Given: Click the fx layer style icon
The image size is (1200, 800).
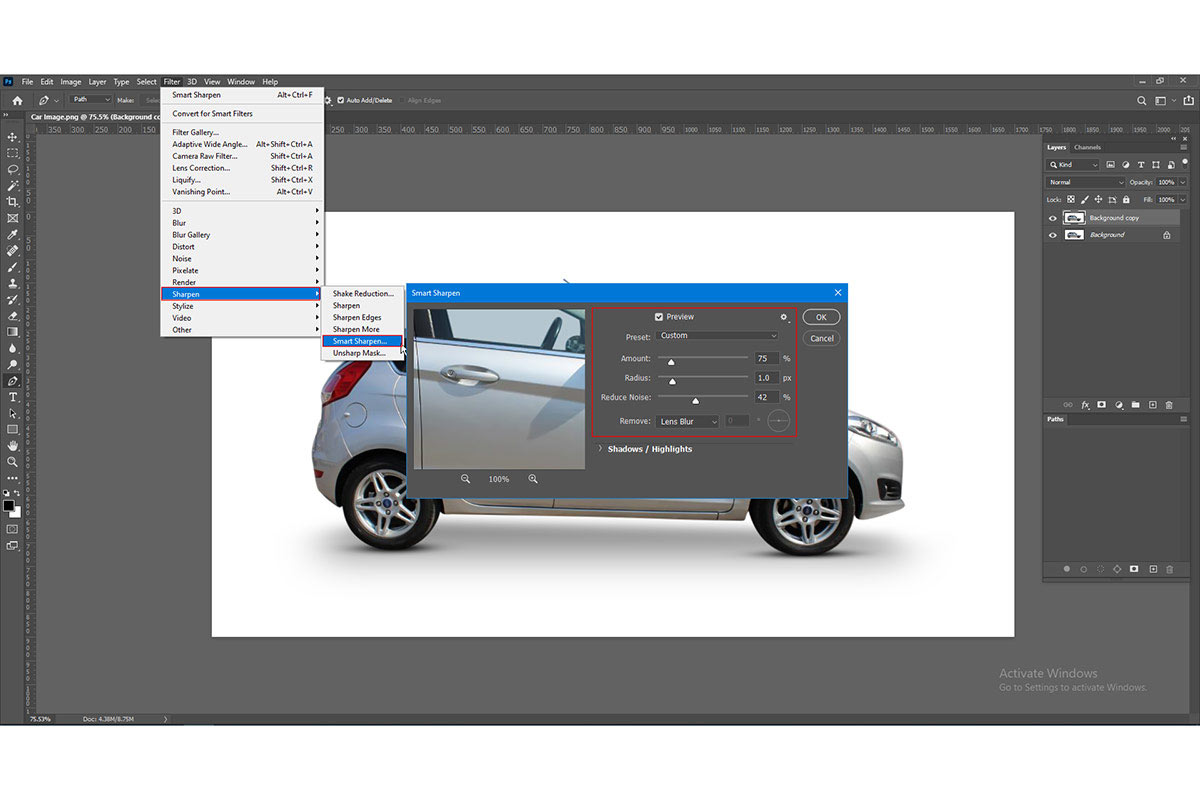Looking at the screenshot, I should (1084, 404).
